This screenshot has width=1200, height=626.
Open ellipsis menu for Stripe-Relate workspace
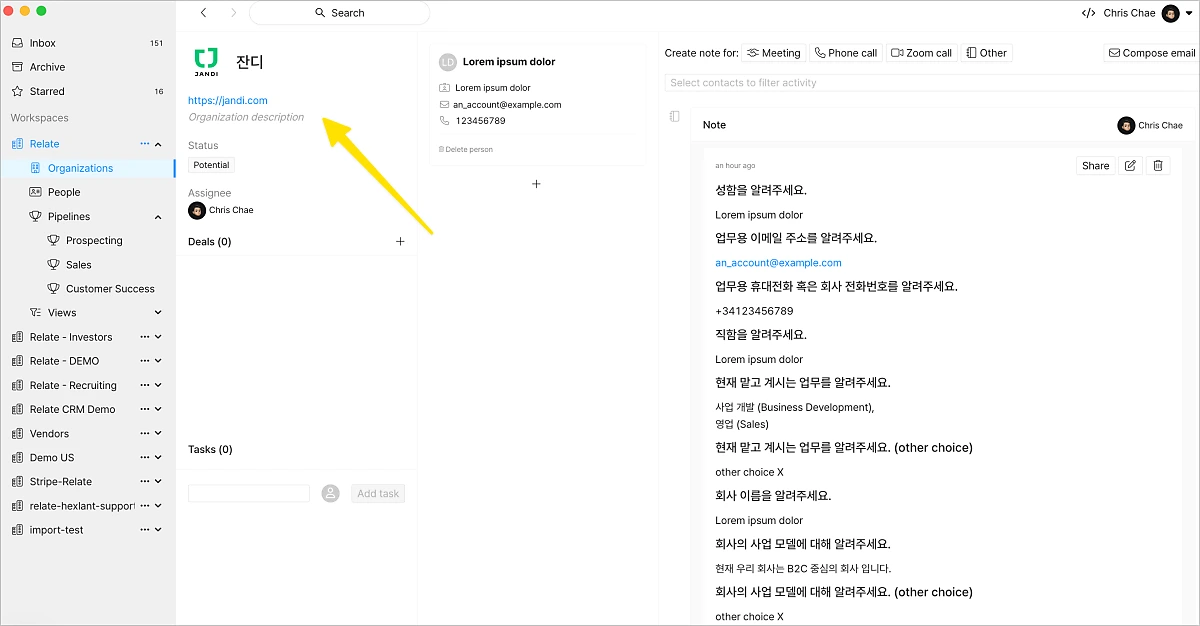(x=145, y=482)
